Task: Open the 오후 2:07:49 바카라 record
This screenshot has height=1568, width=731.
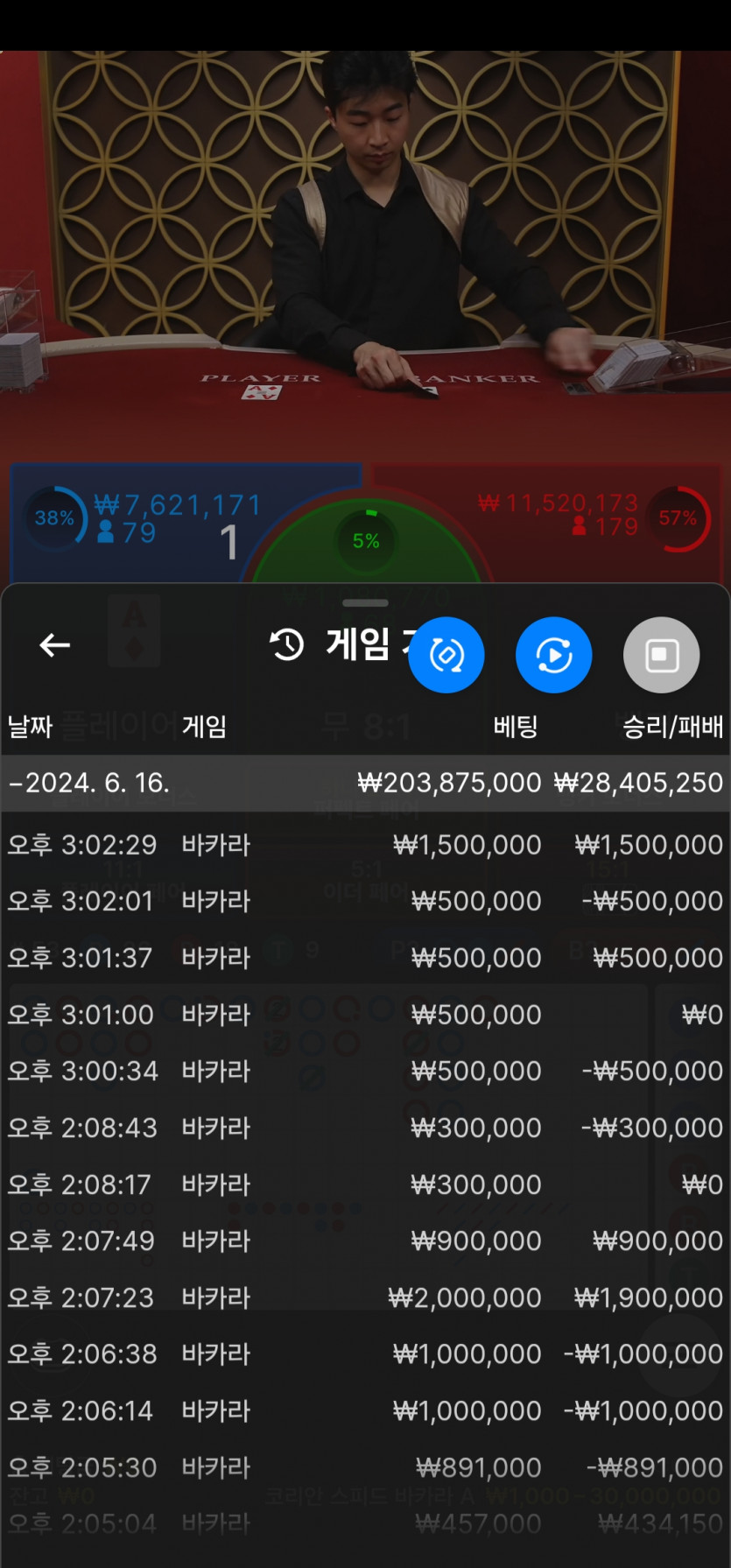Action: (366, 1241)
